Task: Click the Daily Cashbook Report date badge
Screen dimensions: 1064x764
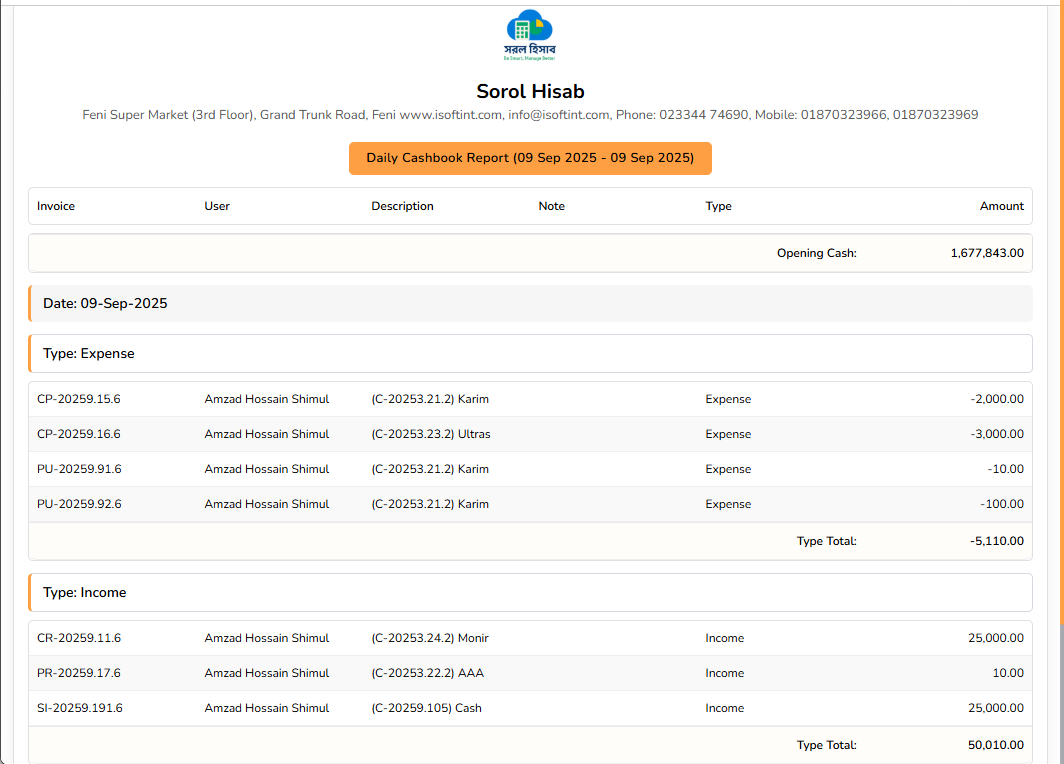Action: click(530, 158)
